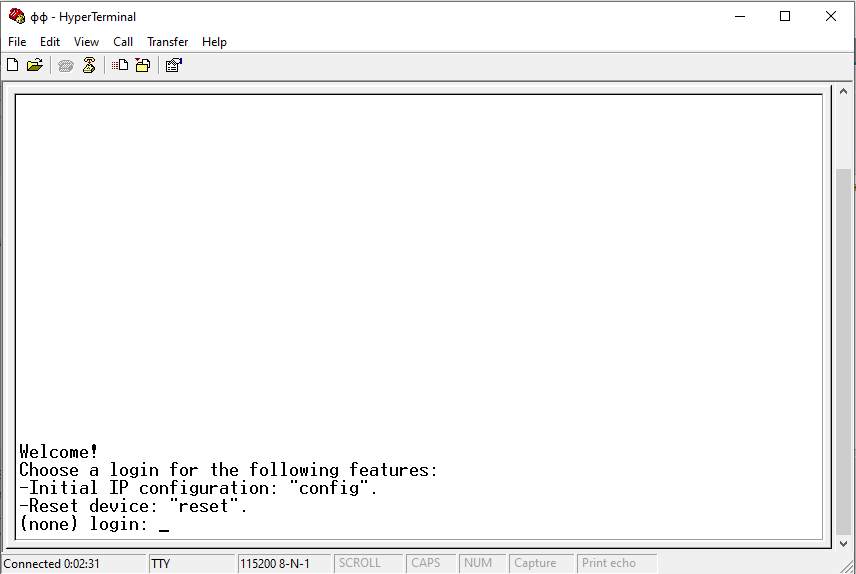The width and height of the screenshot is (856, 574).
Task: Click the Receive file toolbar icon
Action: tap(143, 66)
